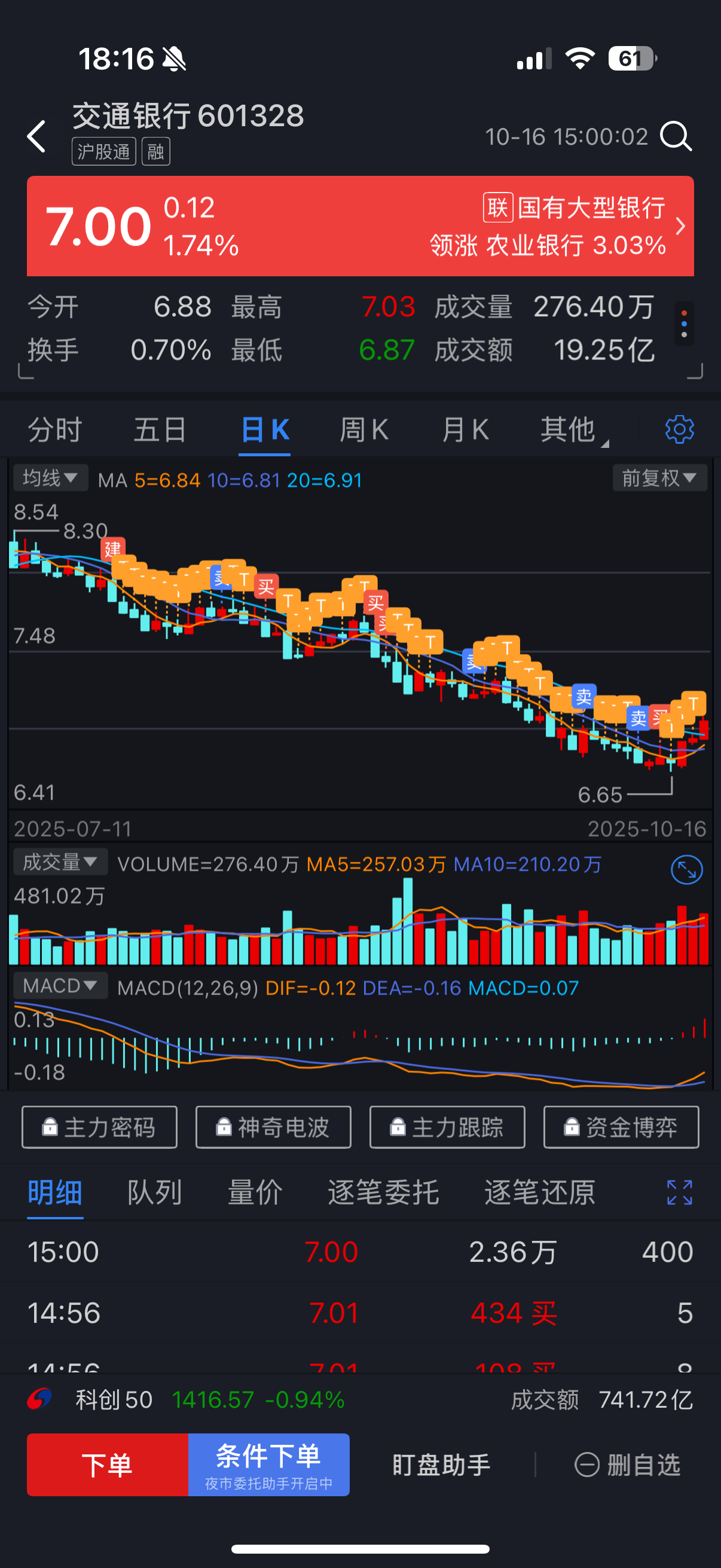Tap the muted bell status icon
This screenshot has width=721, height=1568.
pyautogui.click(x=174, y=59)
